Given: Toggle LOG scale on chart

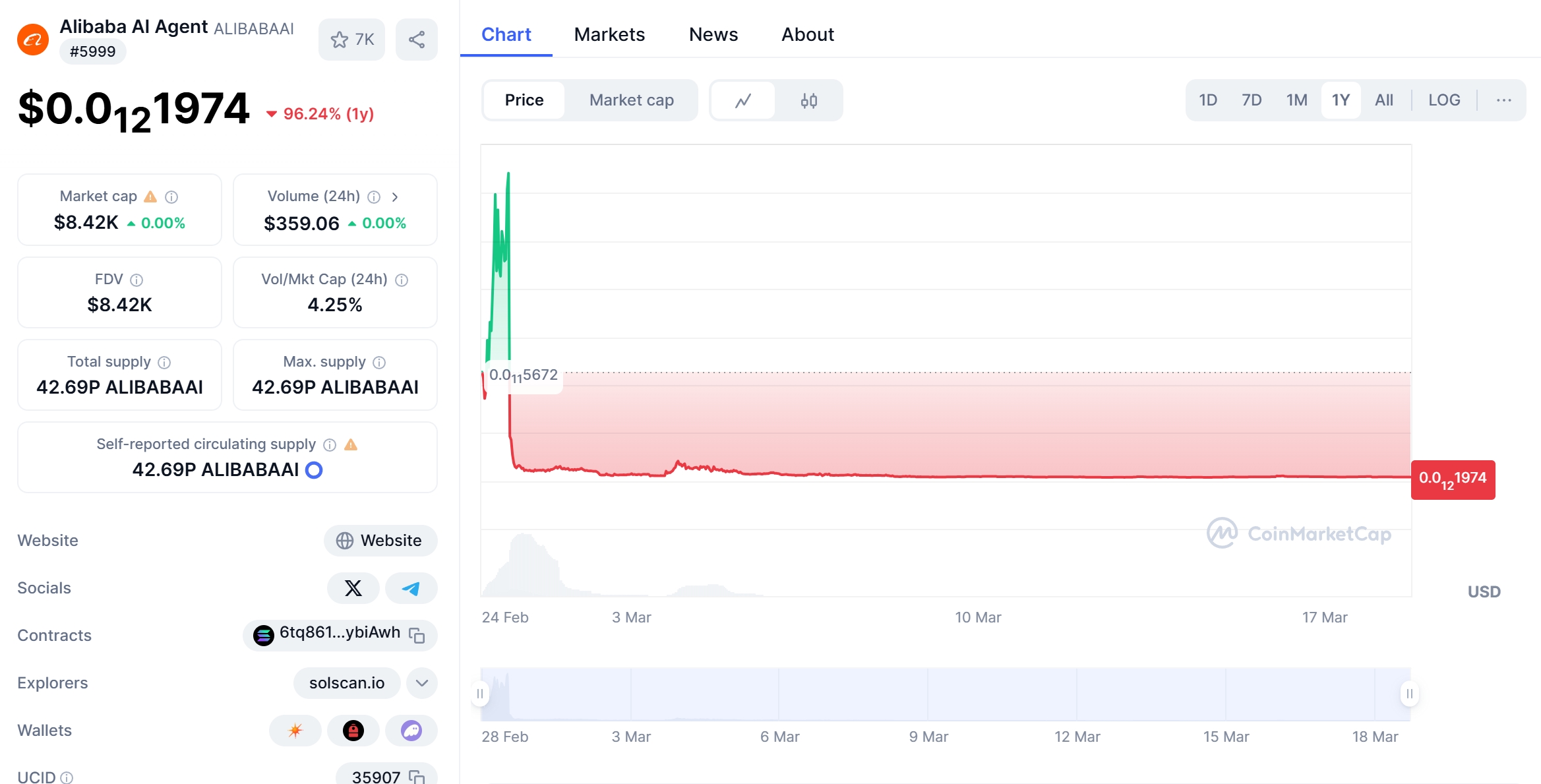Looking at the screenshot, I should point(1444,100).
